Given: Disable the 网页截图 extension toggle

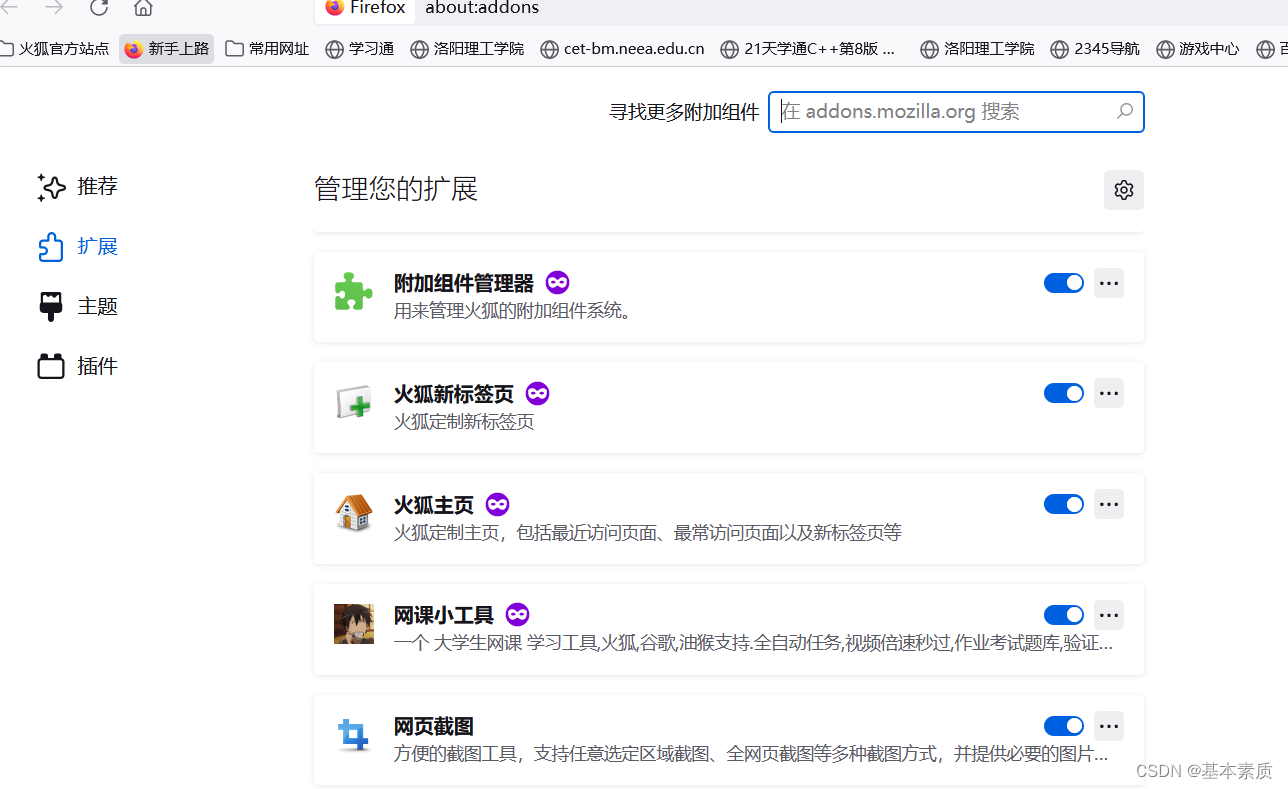Looking at the screenshot, I should pyautogui.click(x=1064, y=726).
